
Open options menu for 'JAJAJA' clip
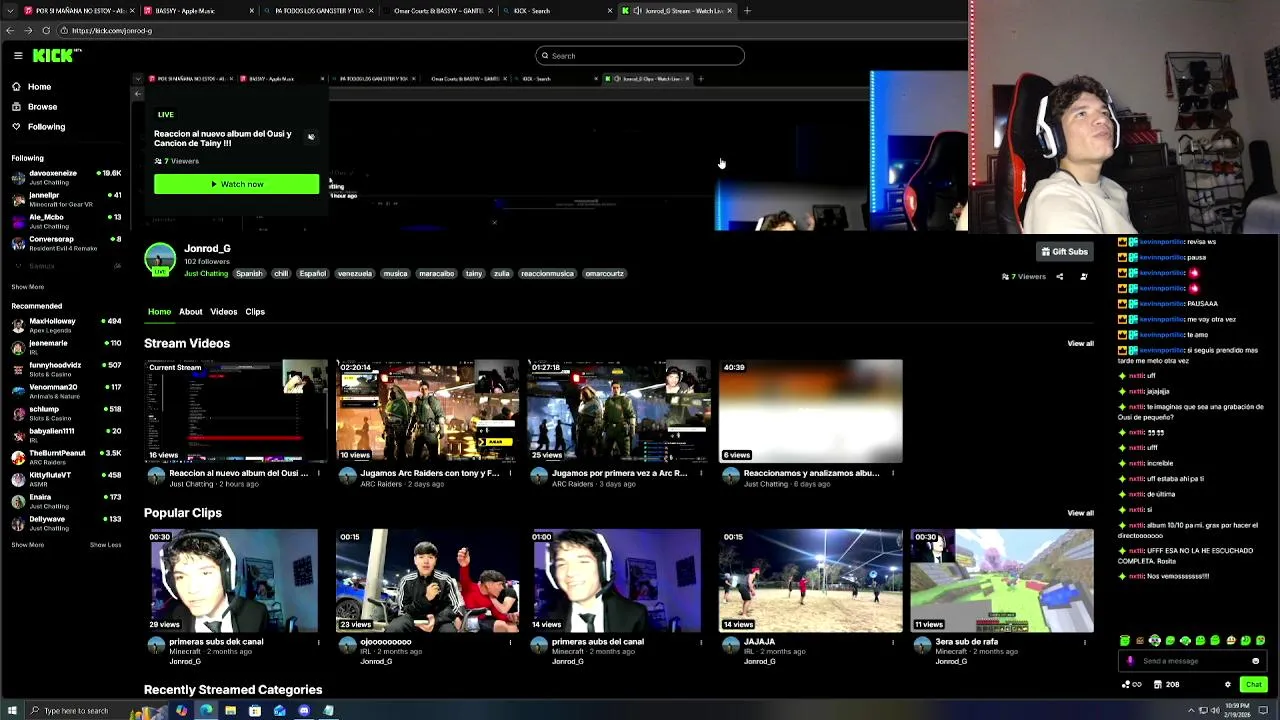893,642
